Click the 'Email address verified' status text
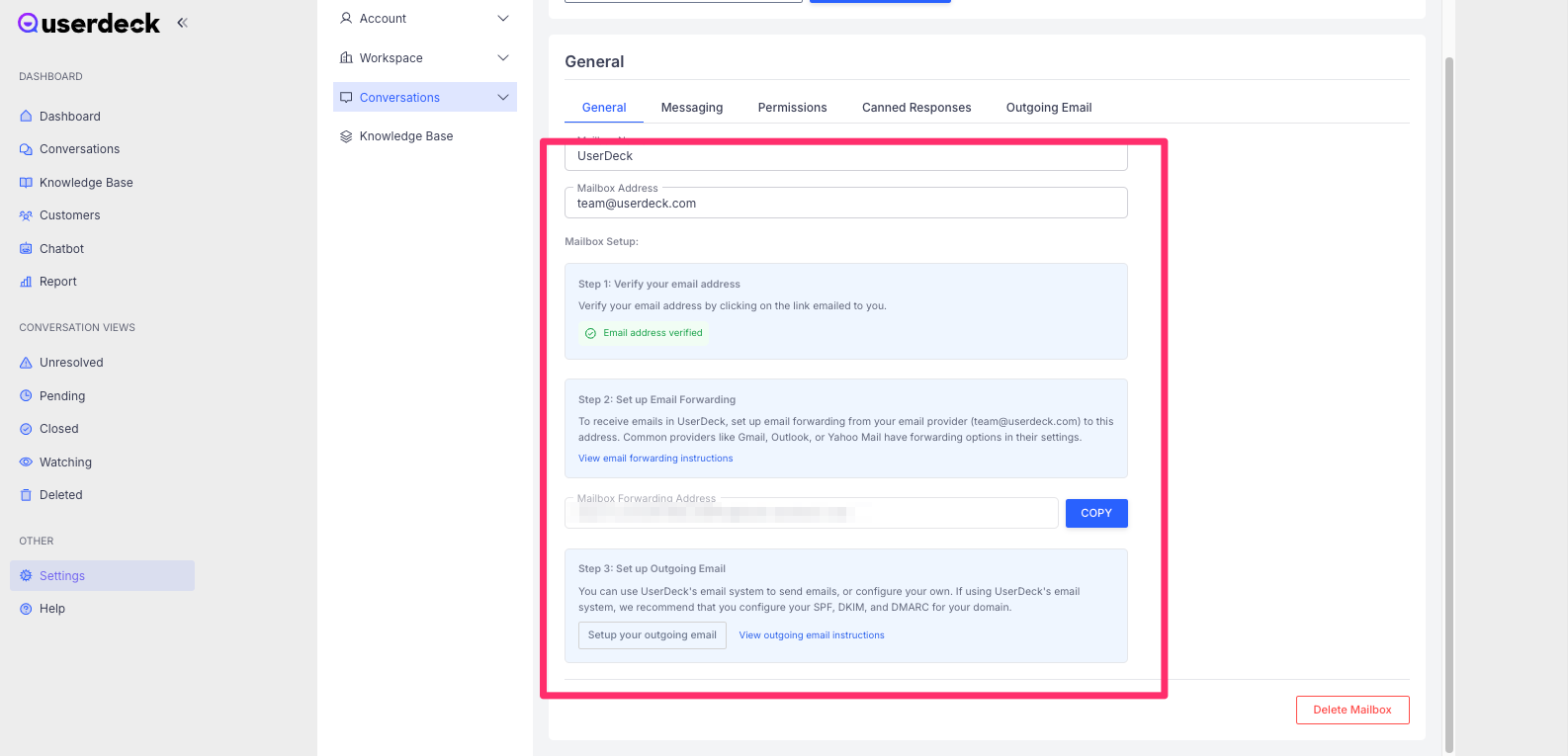 653,333
